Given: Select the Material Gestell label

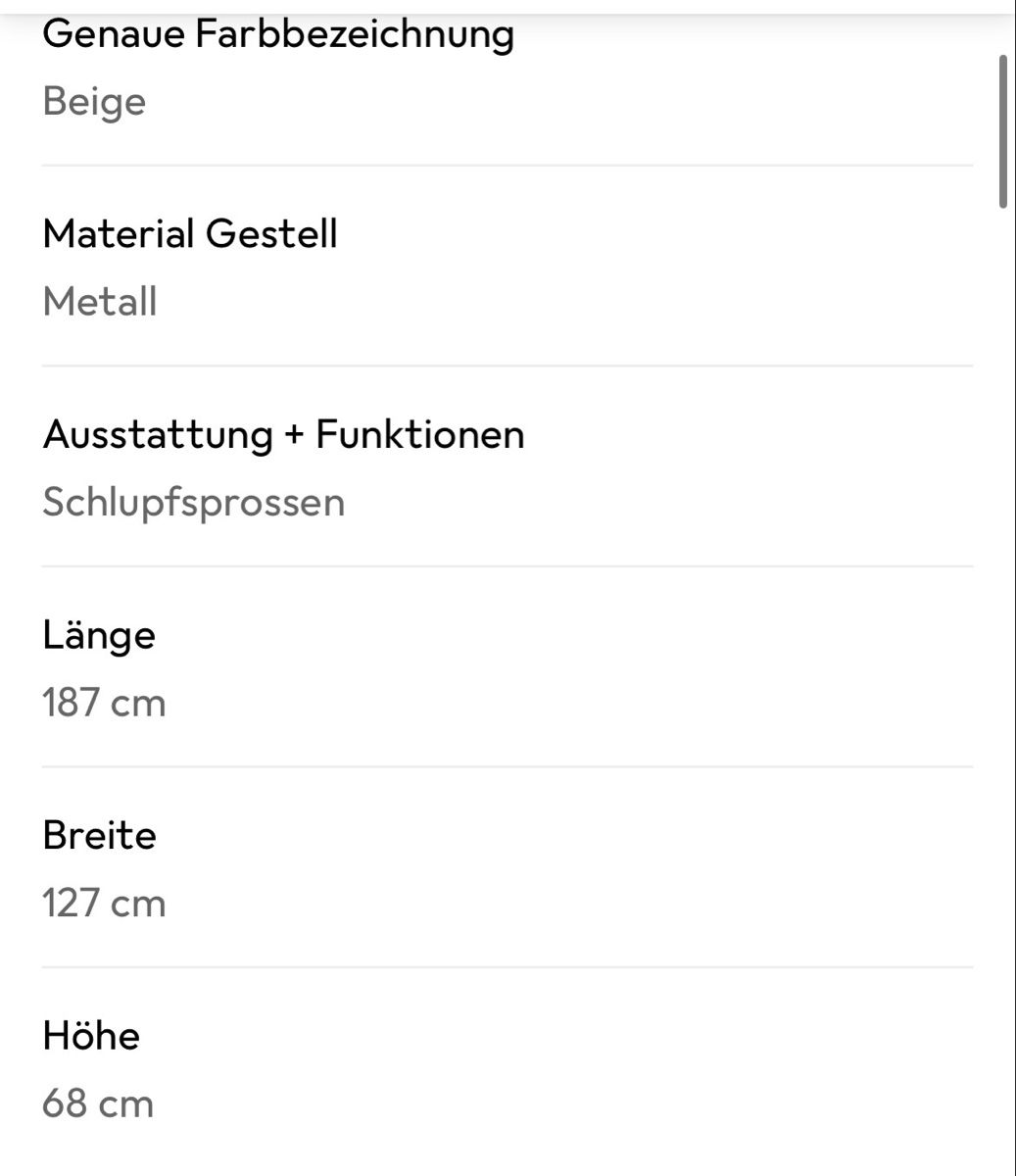Looking at the screenshot, I should point(190,234).
